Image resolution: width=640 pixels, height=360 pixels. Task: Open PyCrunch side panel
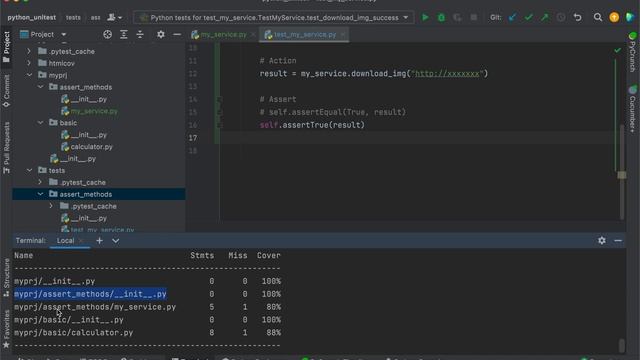[632, 52]
